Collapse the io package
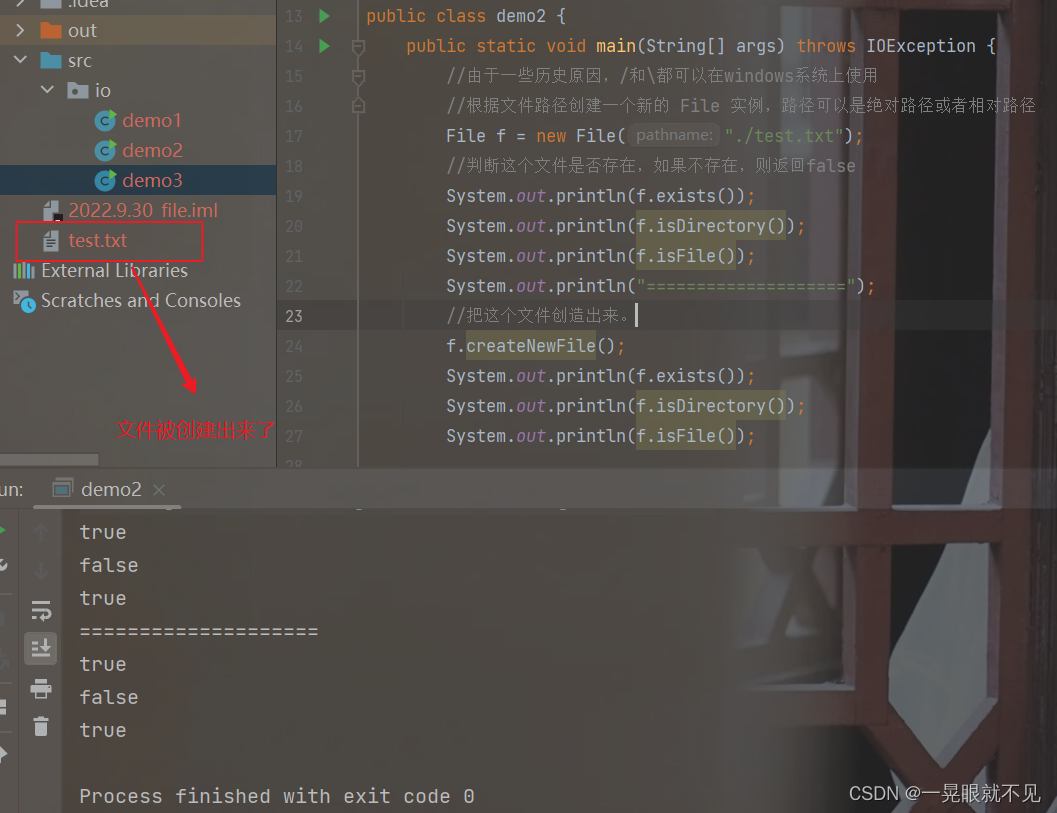Viewport: 1057px width, 813px height. click(x=47, y=90)
